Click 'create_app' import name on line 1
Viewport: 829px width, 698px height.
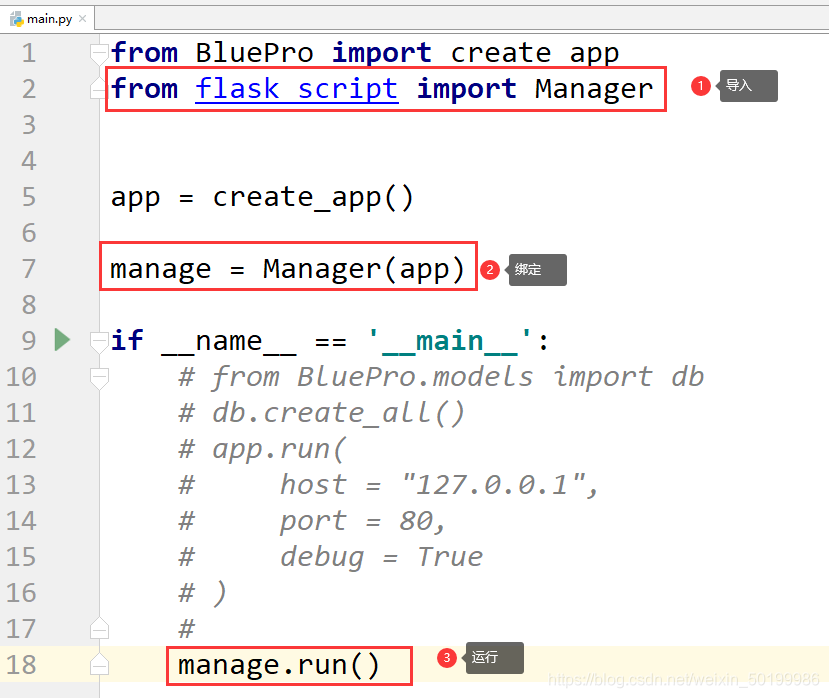click(535, 53)
